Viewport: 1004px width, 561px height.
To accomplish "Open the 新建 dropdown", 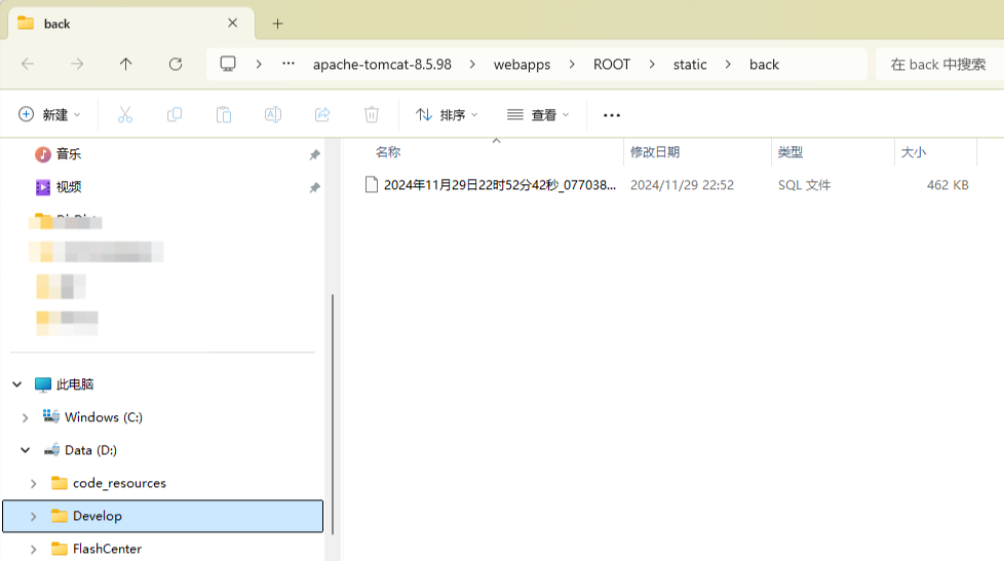I will [50, 115].
